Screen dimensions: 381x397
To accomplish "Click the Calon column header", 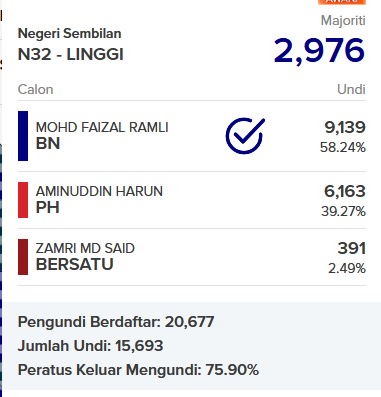I will [35, 89].
